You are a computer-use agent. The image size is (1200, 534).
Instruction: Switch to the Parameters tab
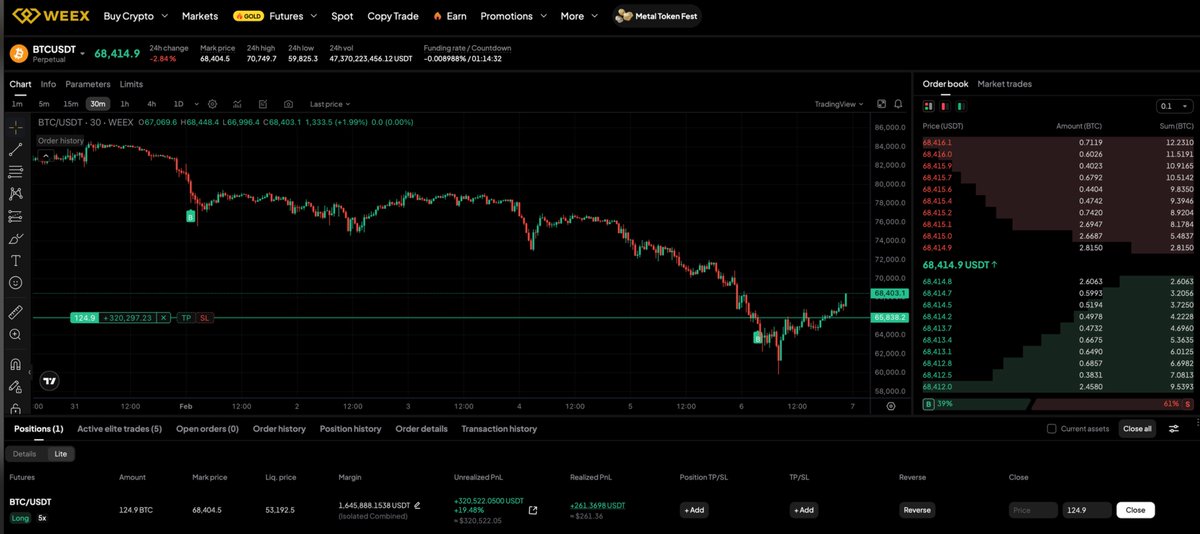pyautogui.click(x=88, y=84)
